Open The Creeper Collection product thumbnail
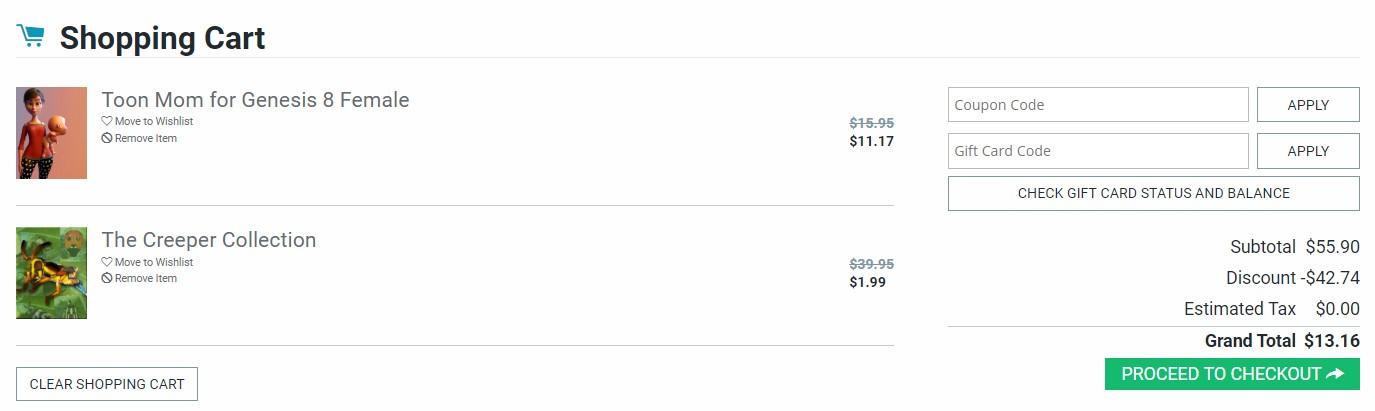Image resolution: width=1375 pixels, height=411 pixels. pyautogui.click(x=51, y=273)
